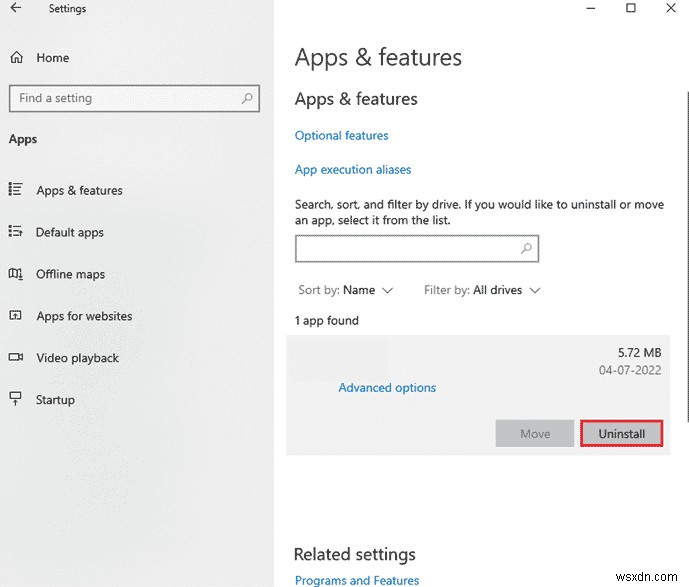Open Advanced options for the listed app
Screen dimensions: 689x587
click(x=387, y=388)
